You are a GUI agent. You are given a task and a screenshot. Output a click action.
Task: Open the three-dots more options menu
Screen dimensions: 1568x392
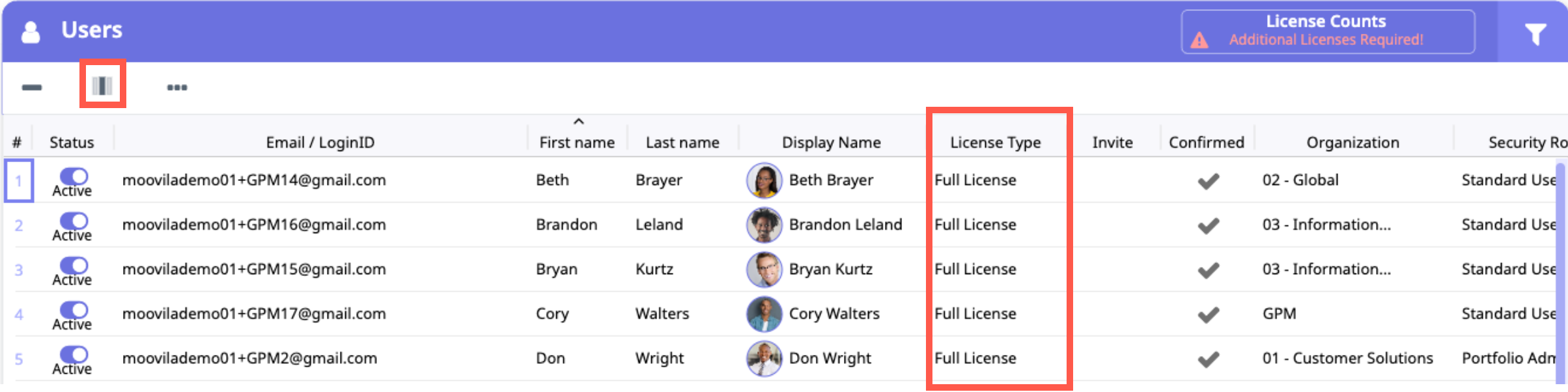(x=176, y=87)
